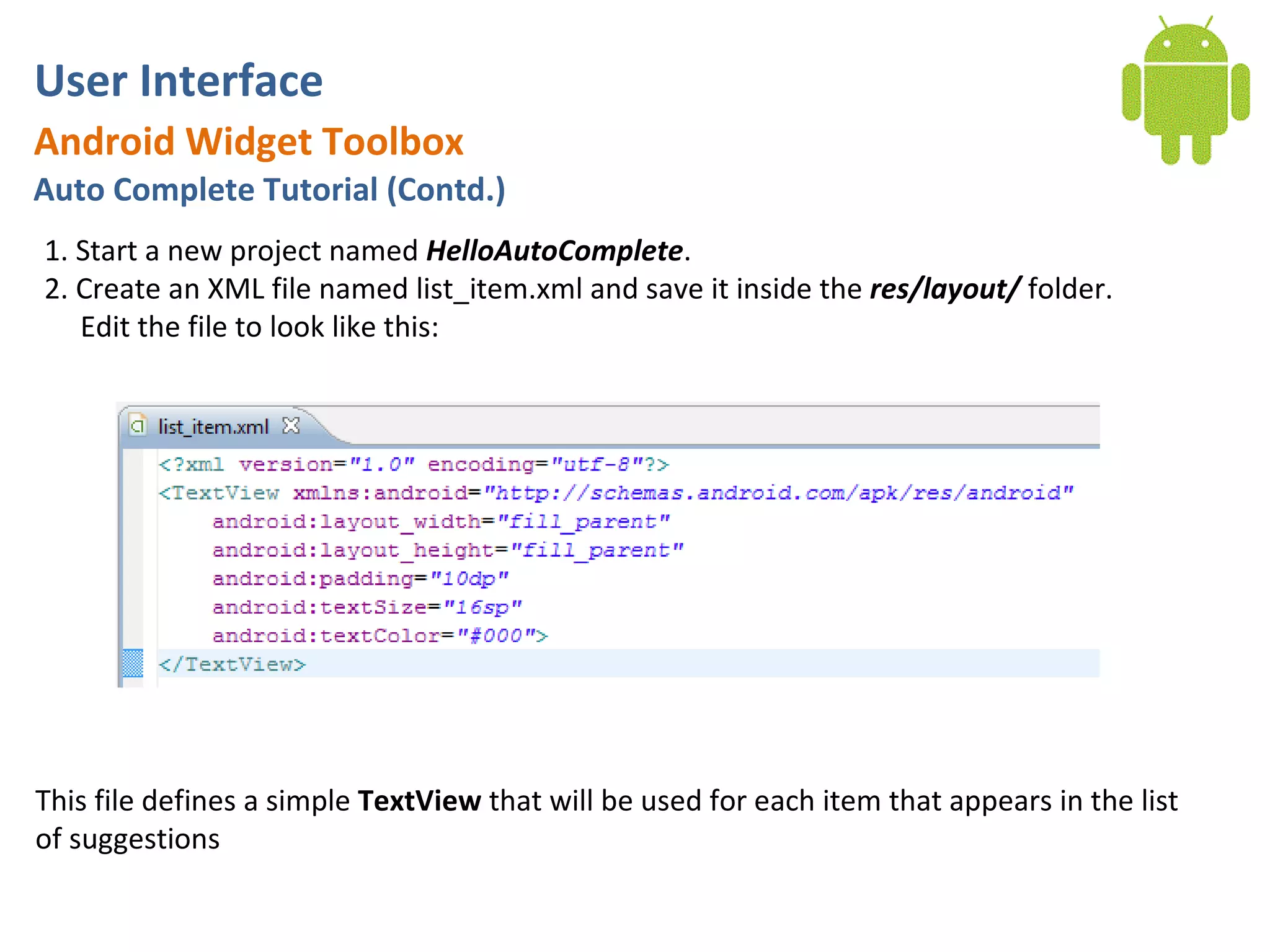1270x952 pixels.
Task: Click the bold TextView word in description
Action: [x=419, y=801]
